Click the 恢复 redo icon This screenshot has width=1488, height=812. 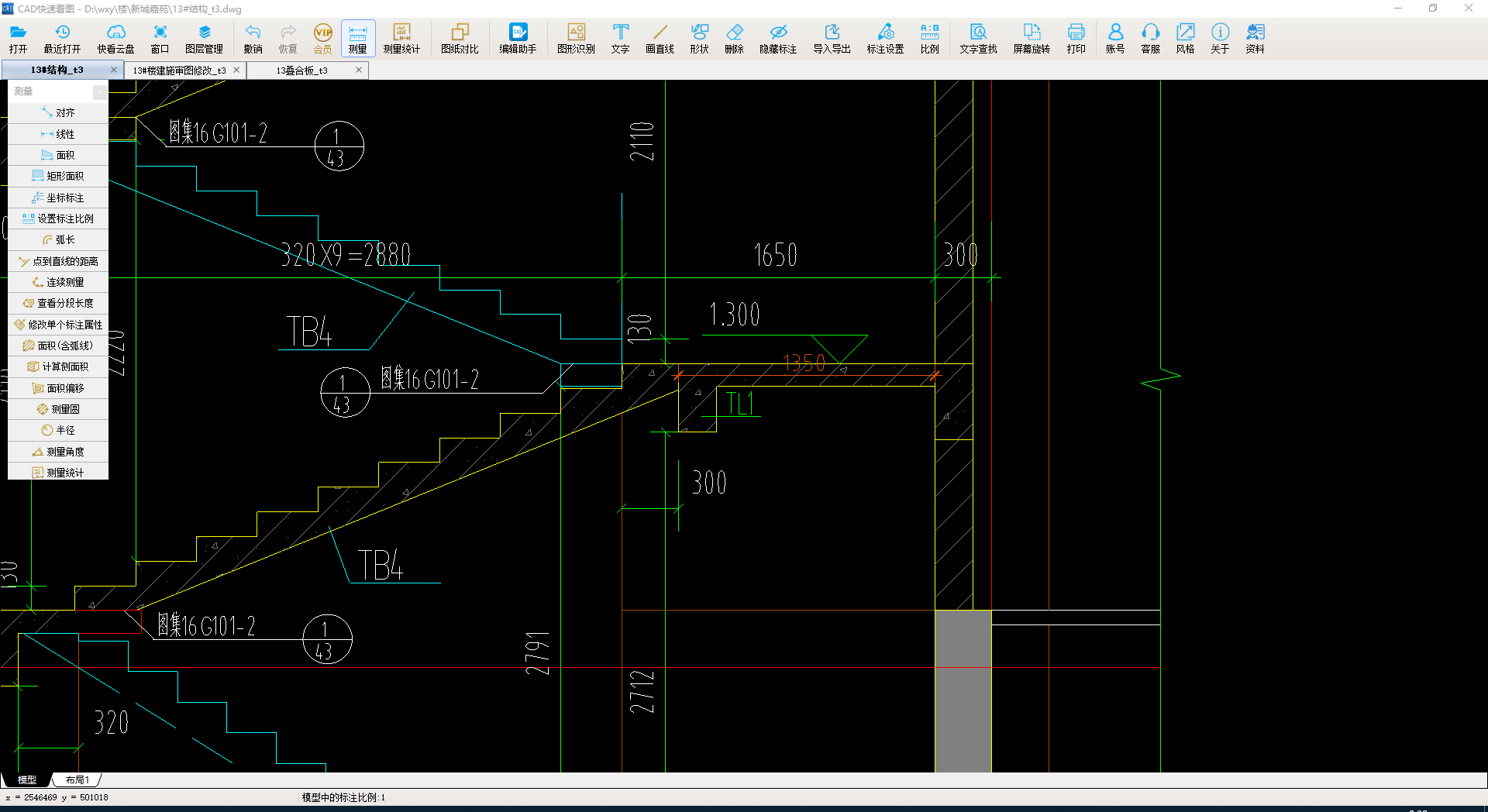(288, 38)
